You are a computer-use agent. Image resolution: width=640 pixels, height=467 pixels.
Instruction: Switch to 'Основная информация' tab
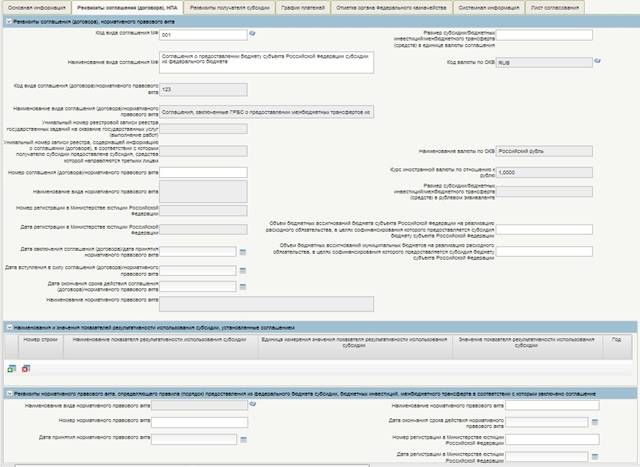click(35, 7)
